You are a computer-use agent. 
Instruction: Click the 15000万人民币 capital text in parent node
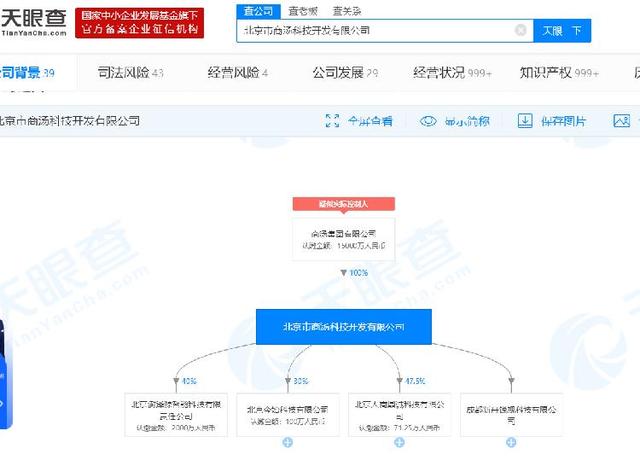pos(344,246)
